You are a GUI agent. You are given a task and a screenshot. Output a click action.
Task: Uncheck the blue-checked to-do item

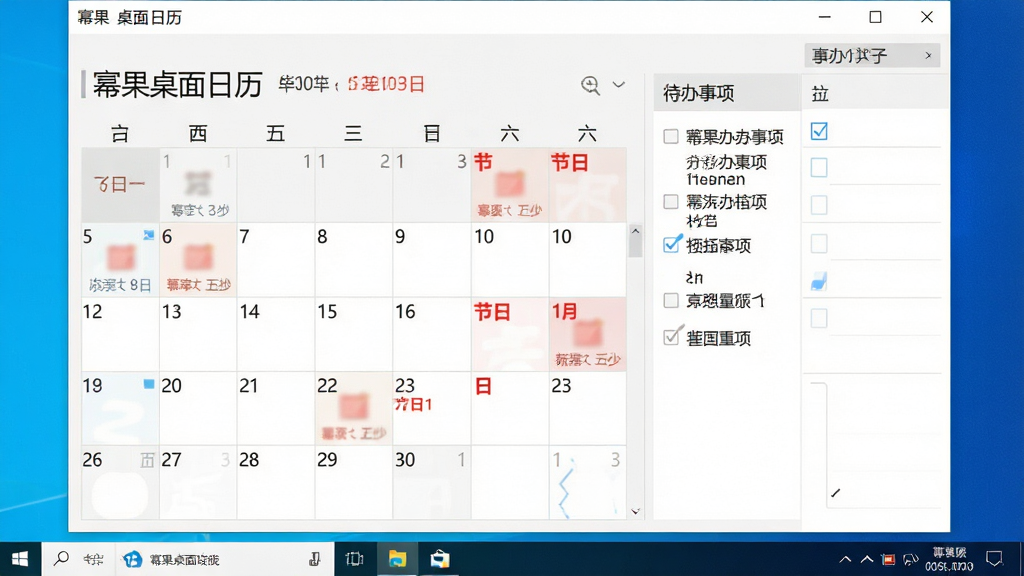(671, 244)
